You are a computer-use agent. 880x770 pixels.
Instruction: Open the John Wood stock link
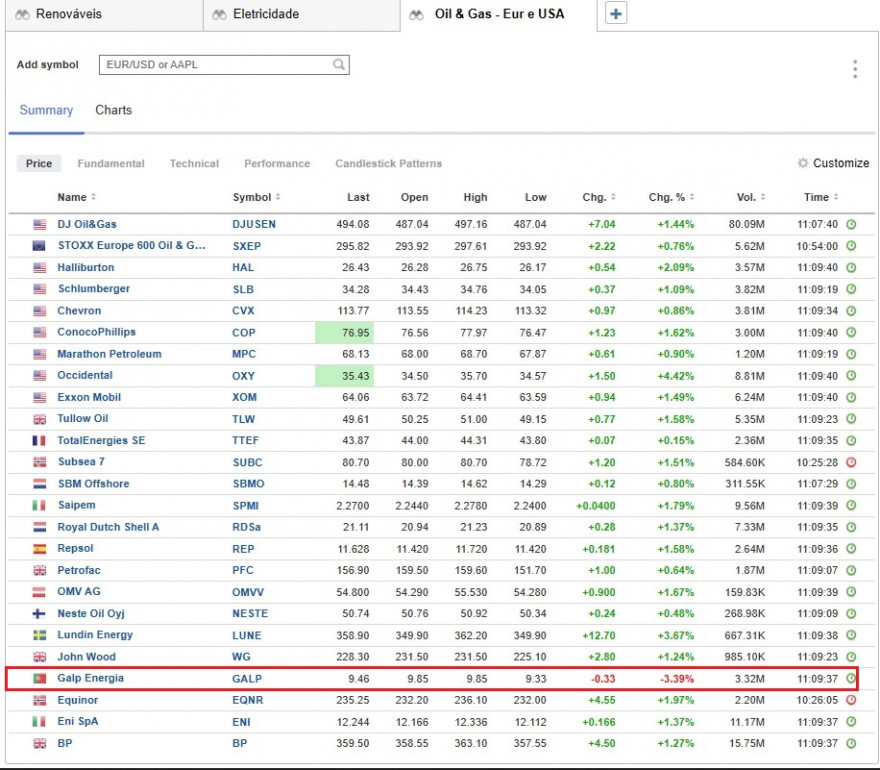86,657
